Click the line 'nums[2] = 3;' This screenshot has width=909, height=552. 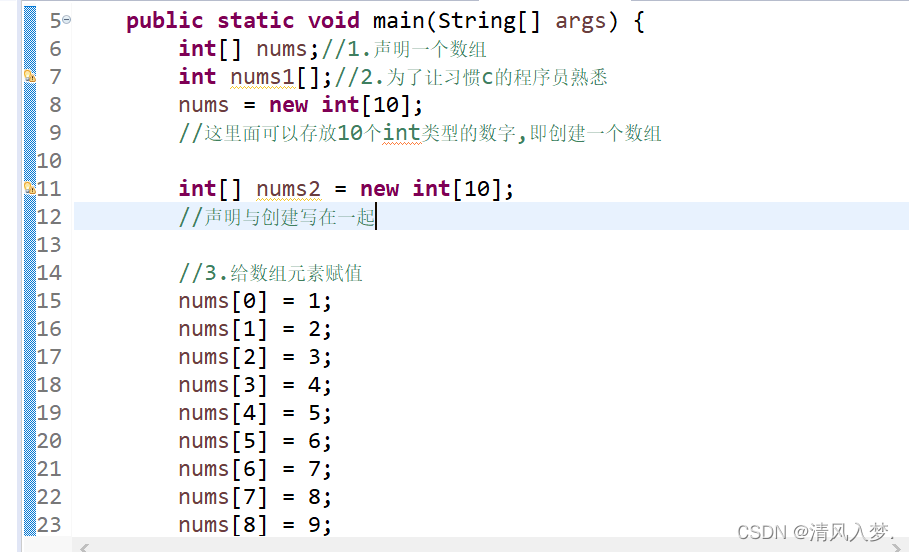tap(255, 357)
